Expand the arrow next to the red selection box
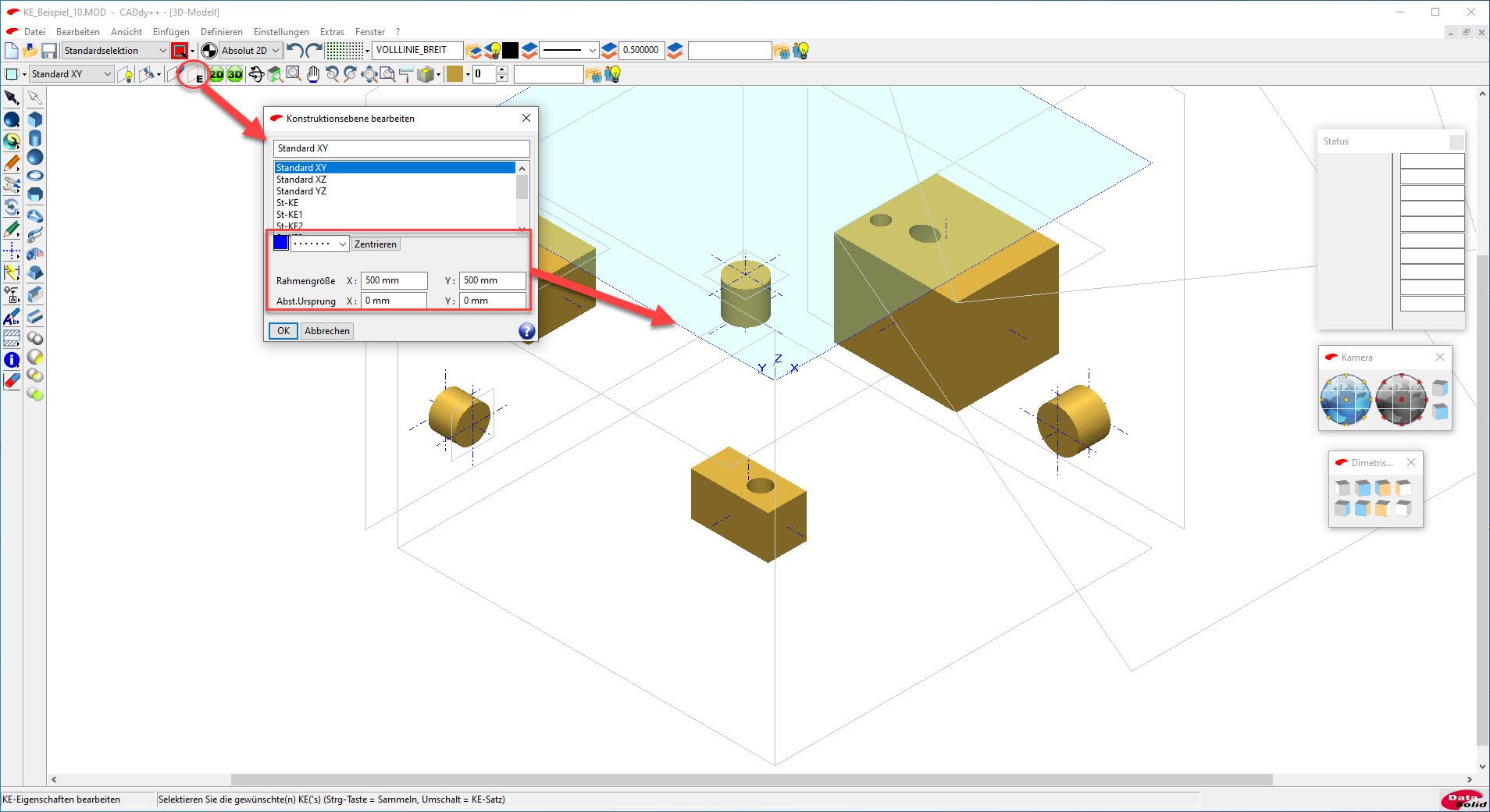This screenshot has height=812, width=1490. click(193, 51)
